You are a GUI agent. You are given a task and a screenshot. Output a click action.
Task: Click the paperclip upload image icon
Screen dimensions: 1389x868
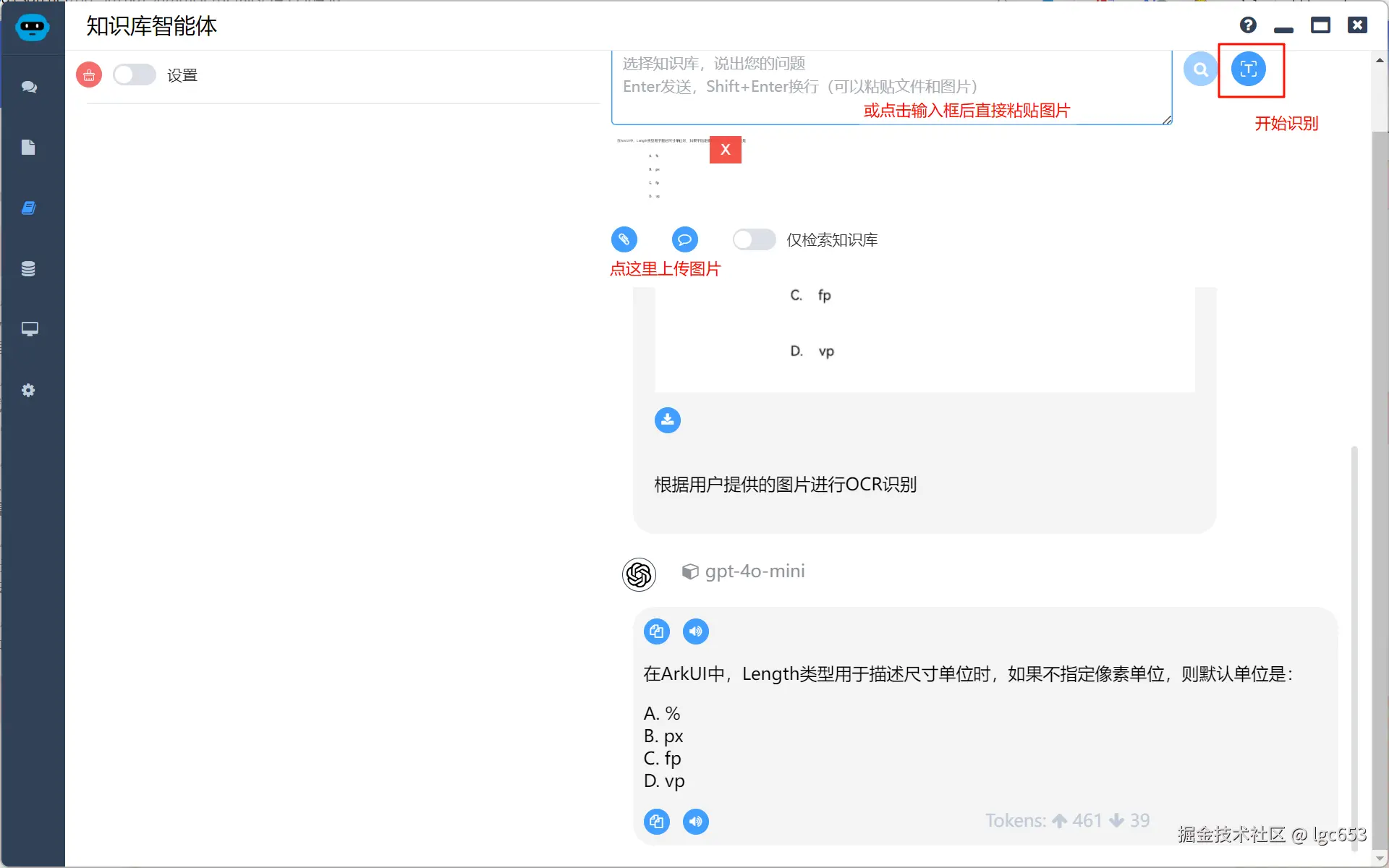coord(624,239)
